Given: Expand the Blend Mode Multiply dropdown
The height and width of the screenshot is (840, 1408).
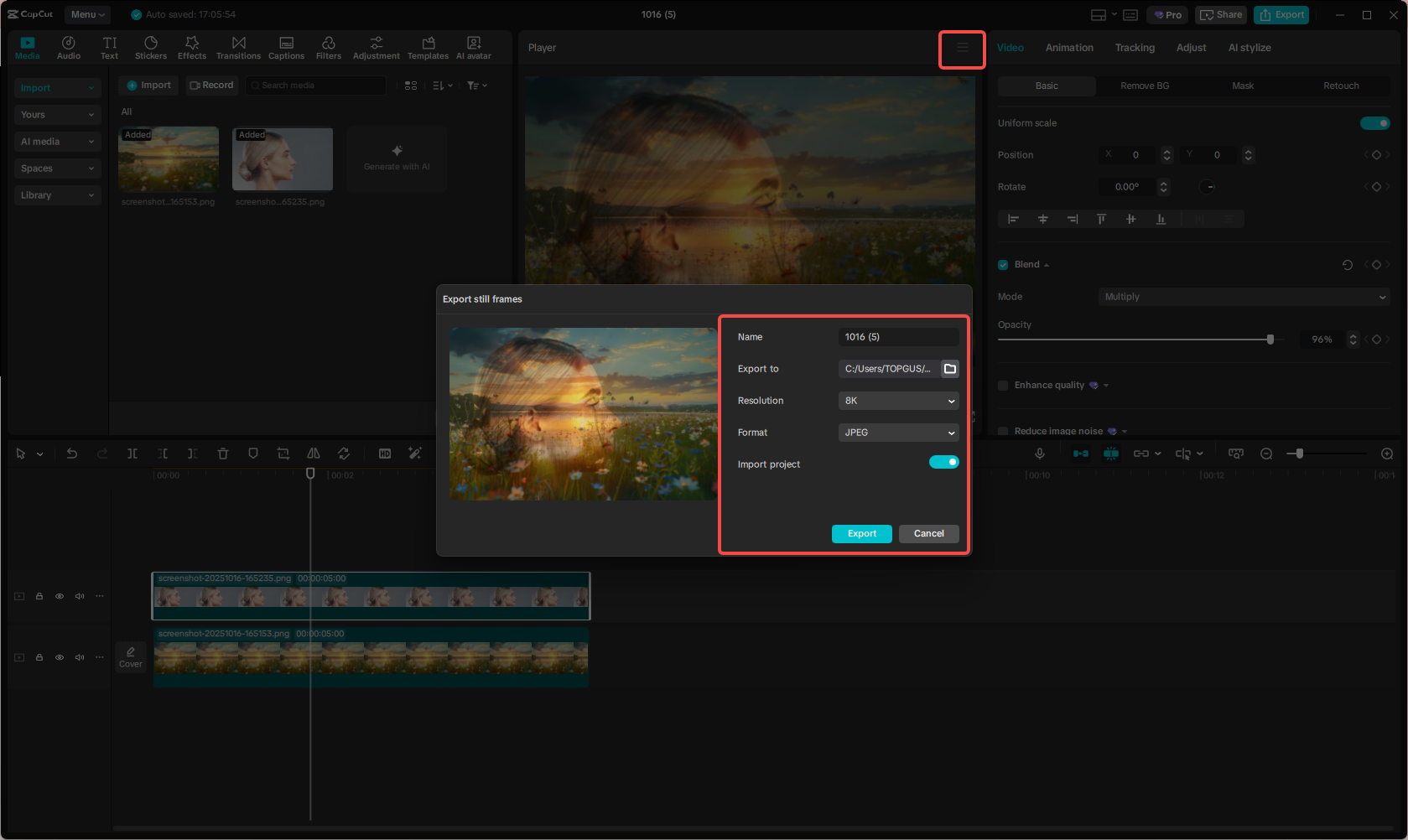Looking at the screenshot, I should [1244, 297].
